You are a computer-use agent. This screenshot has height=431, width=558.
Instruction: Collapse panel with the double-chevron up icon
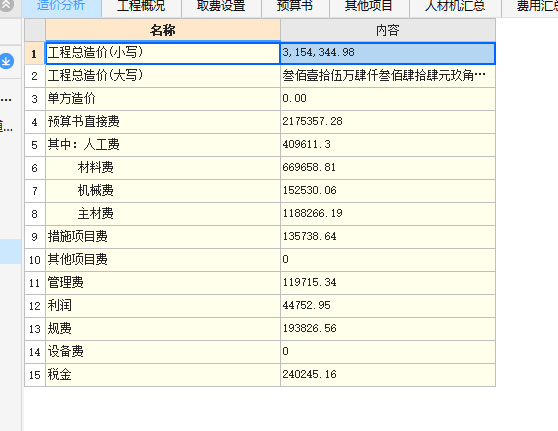(x=6, y=5)
